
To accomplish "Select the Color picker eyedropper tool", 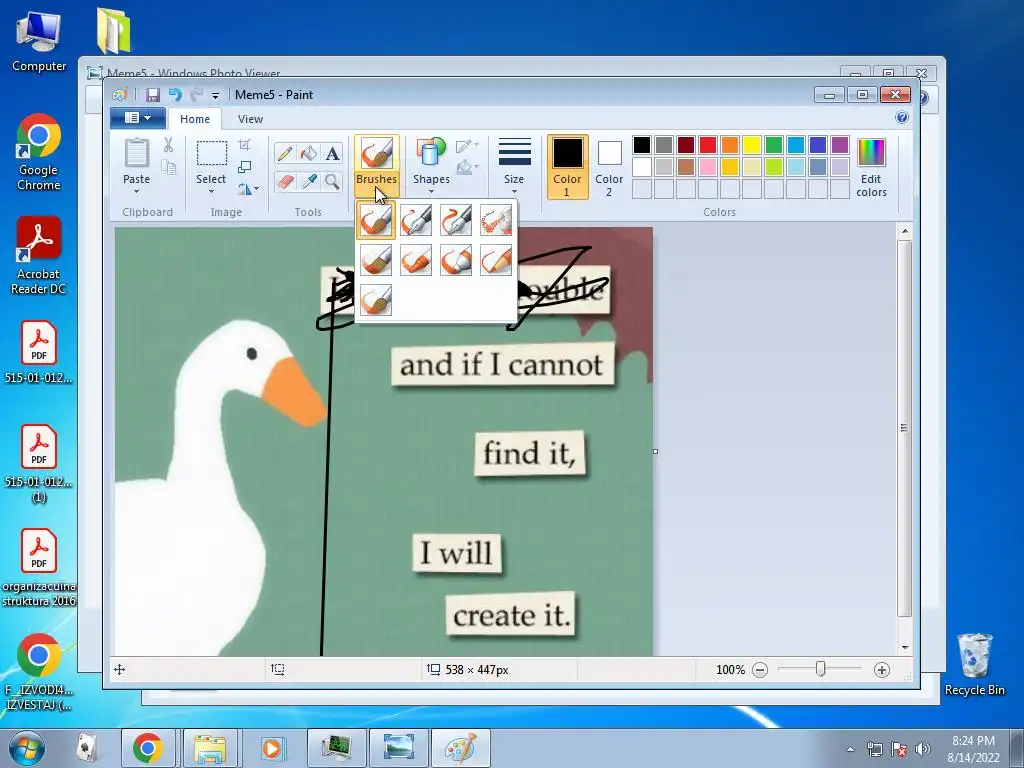I will pos(309,181).
